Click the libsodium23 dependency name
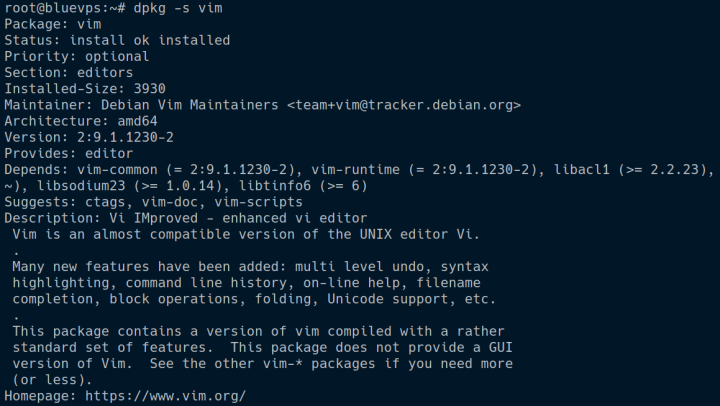Image resolution: width=720 pixels, height=406 pixels. 81,186
